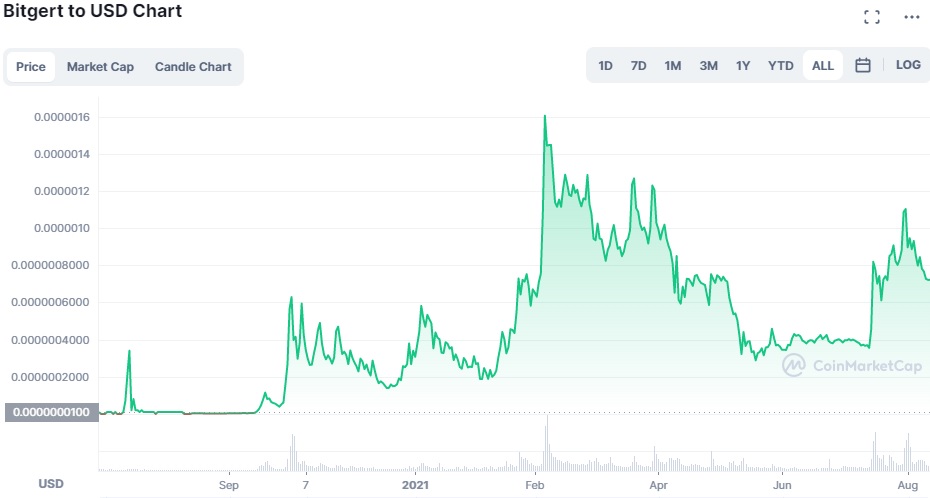Select the ALL time range

[x=823, y=66]
